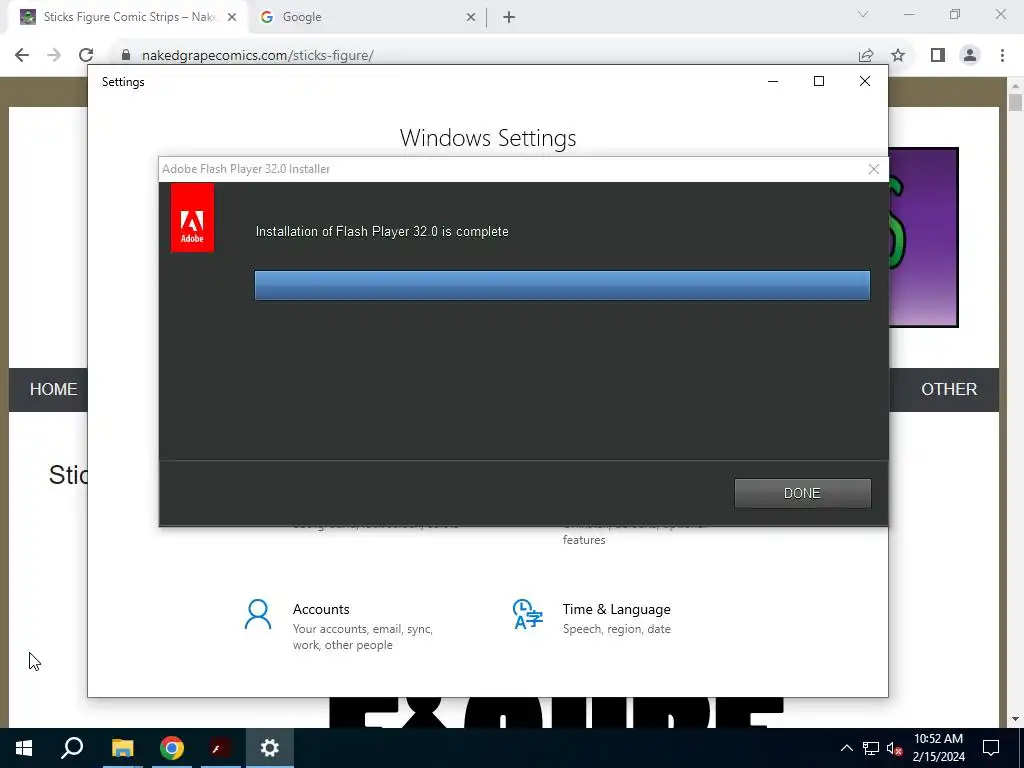
Task: Close the Google tab
Action: coord(471,17)
